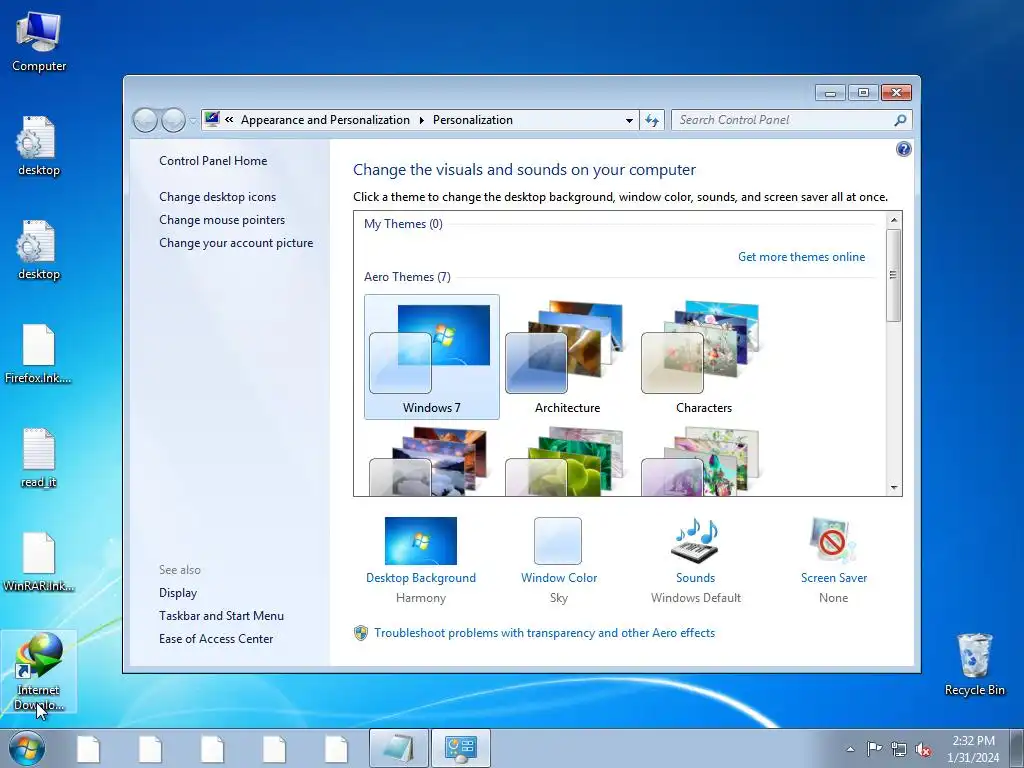Open the Computer desktop icon

[39, 41]
